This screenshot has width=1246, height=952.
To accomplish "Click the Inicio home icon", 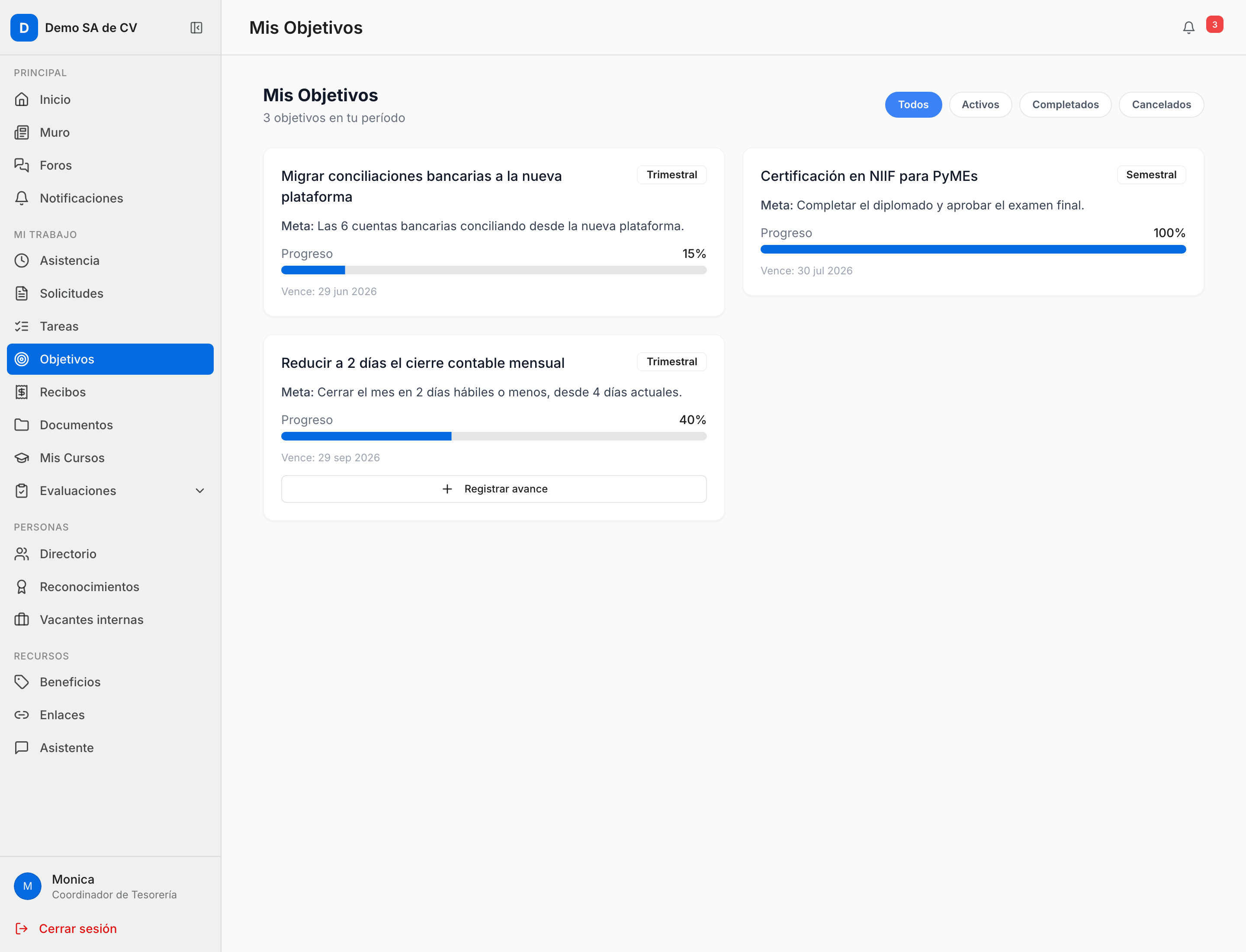I will coord(22,100).
